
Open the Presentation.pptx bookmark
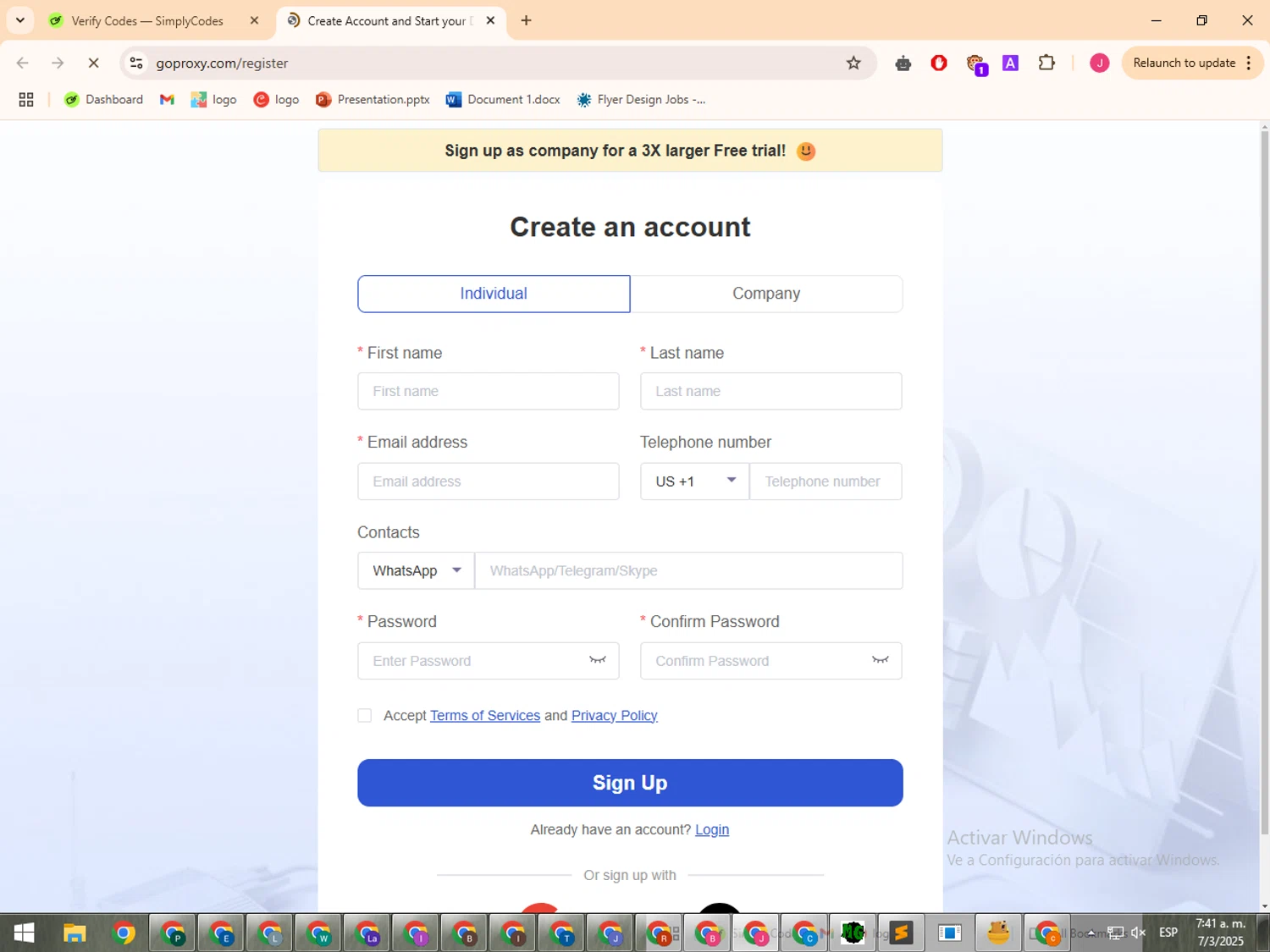pyautogui.click(x=373, y=100)
